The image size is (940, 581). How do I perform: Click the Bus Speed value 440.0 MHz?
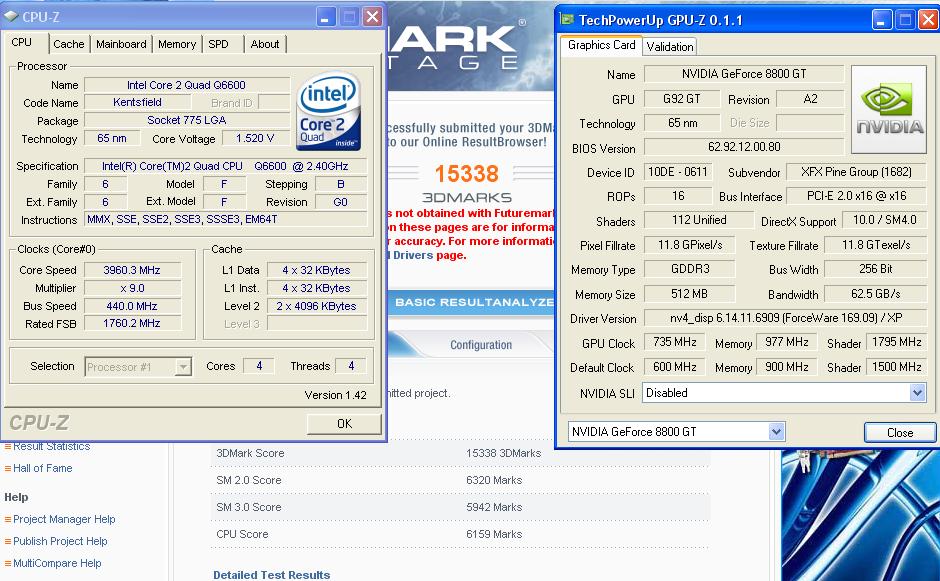[132, 306]
